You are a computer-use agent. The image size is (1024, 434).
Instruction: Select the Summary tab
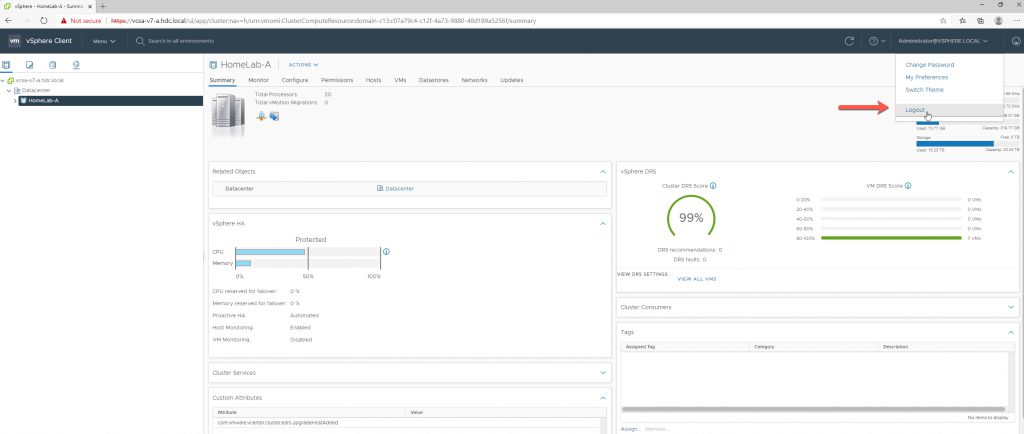222,80
